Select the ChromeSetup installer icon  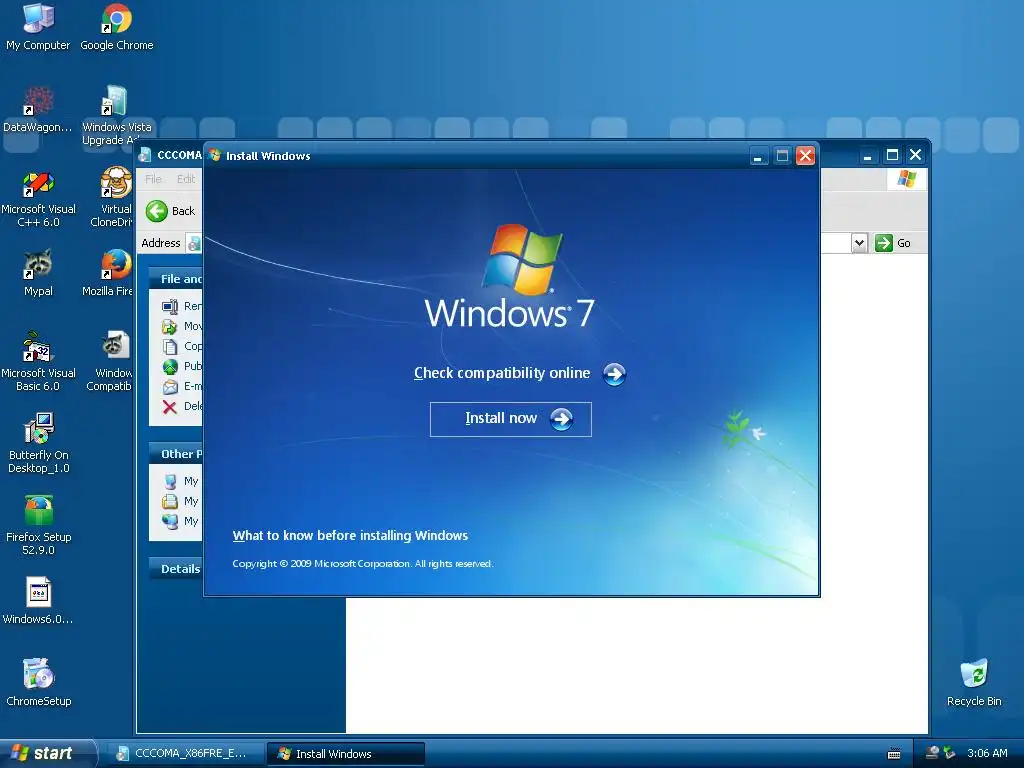point(38,683)
